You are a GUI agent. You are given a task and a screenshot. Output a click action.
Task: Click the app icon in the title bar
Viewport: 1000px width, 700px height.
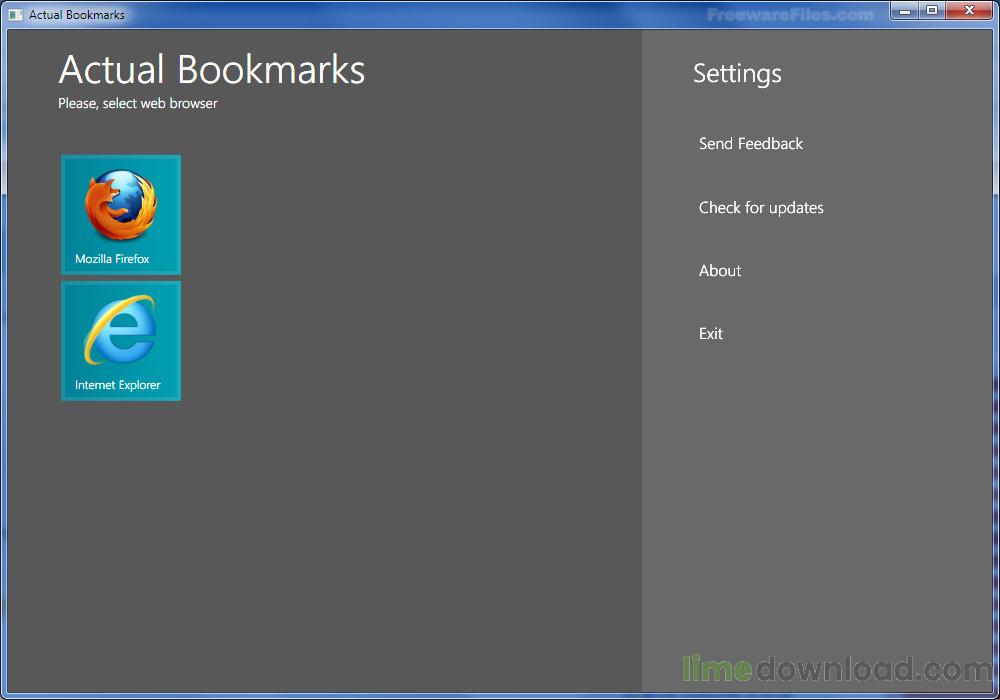15,15
